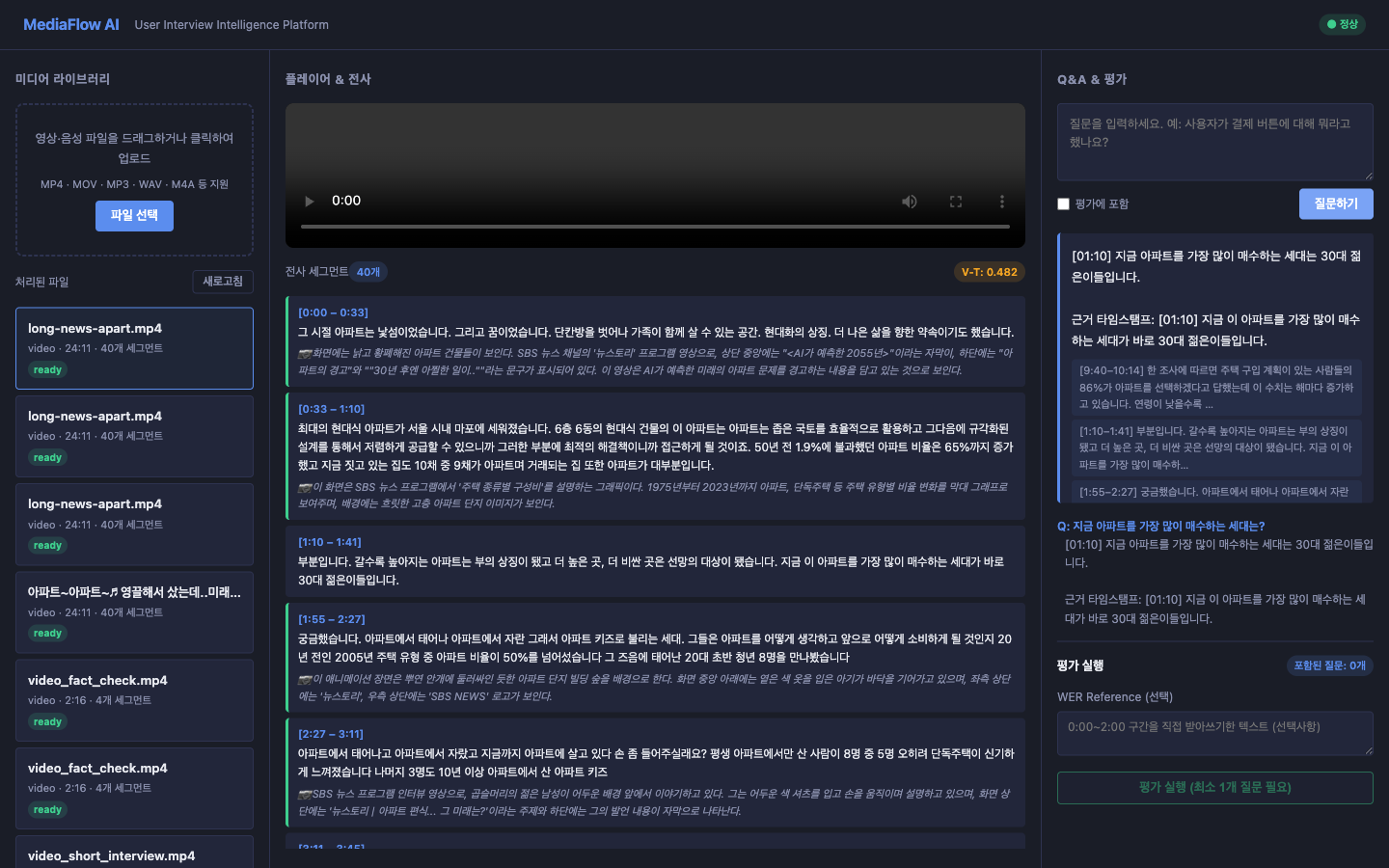Click camera icon in 0:33 segment description
The height and width of the screenshot is (868, 1389).
coord(305,487)
